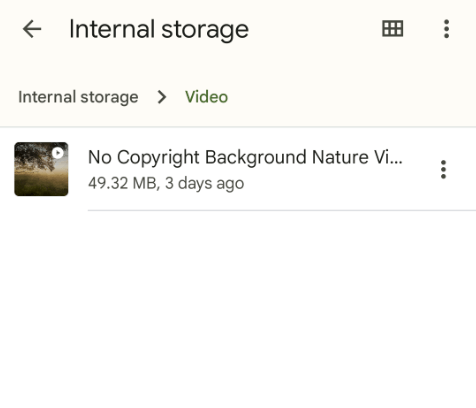Click the misty tree preview image
Screen dimensions: 476x408
pyautogui.click(x=41, y=169)
